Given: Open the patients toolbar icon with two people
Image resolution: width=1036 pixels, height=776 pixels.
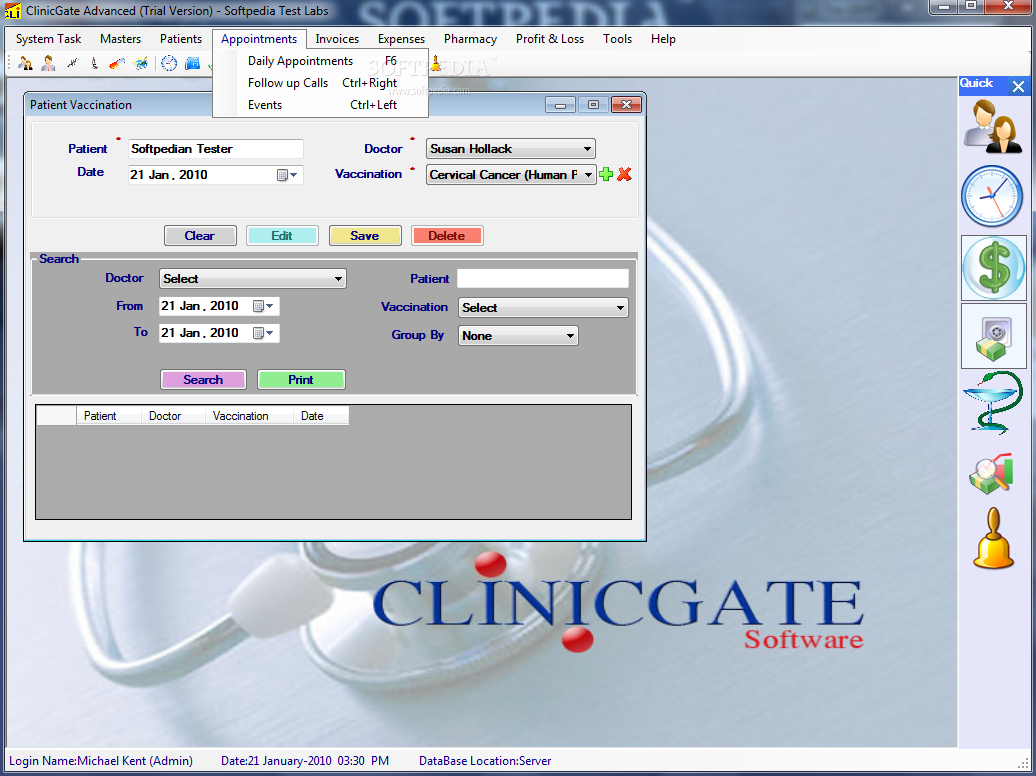Looking at the screenshot, I should pyautogui.click(x=25, y=63).
